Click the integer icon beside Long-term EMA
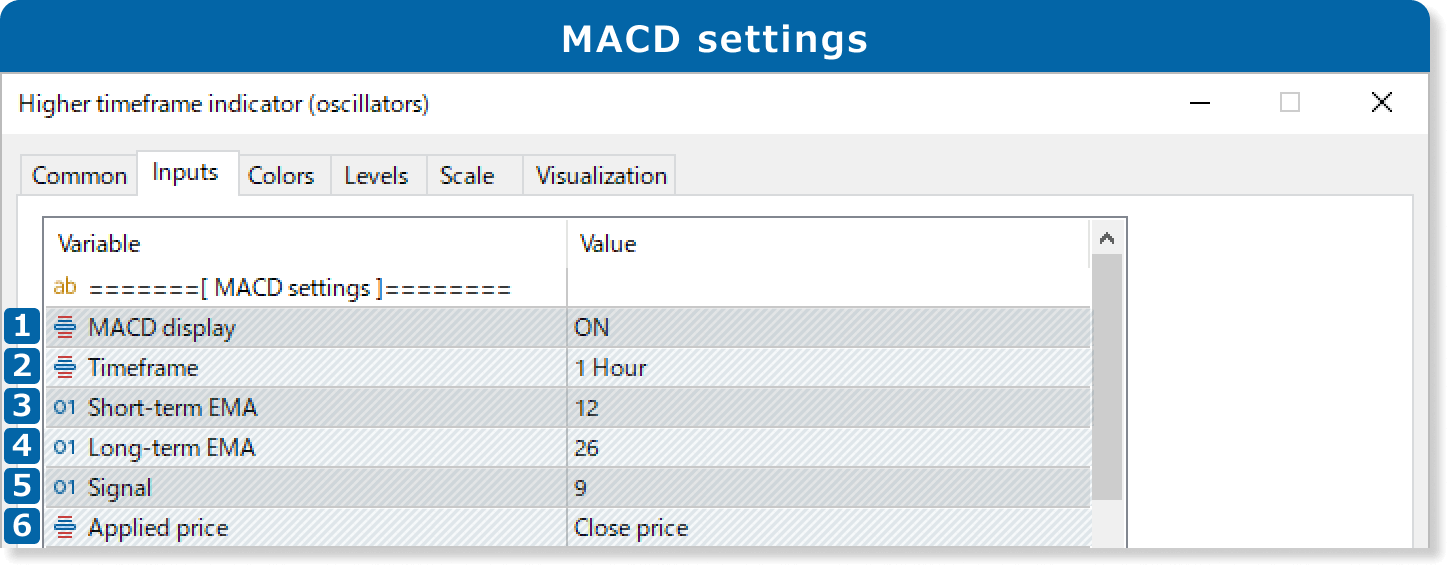This screenshot has width=1450, height=568. point(65,447)
